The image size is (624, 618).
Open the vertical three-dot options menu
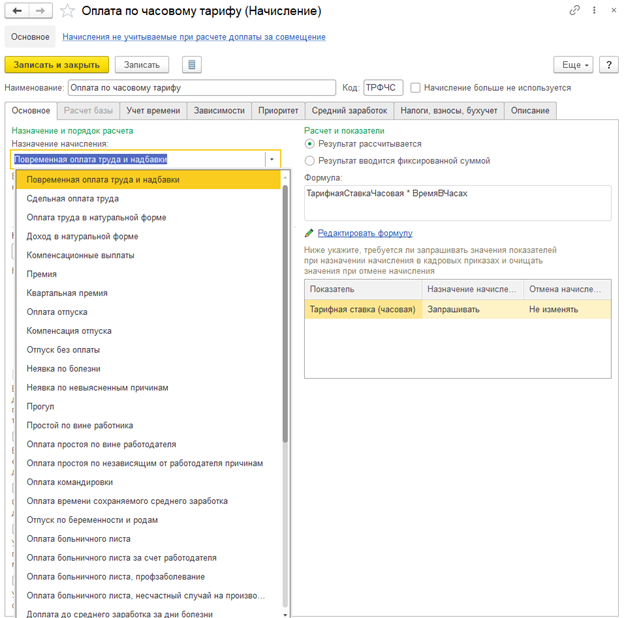tap(594, 10)
